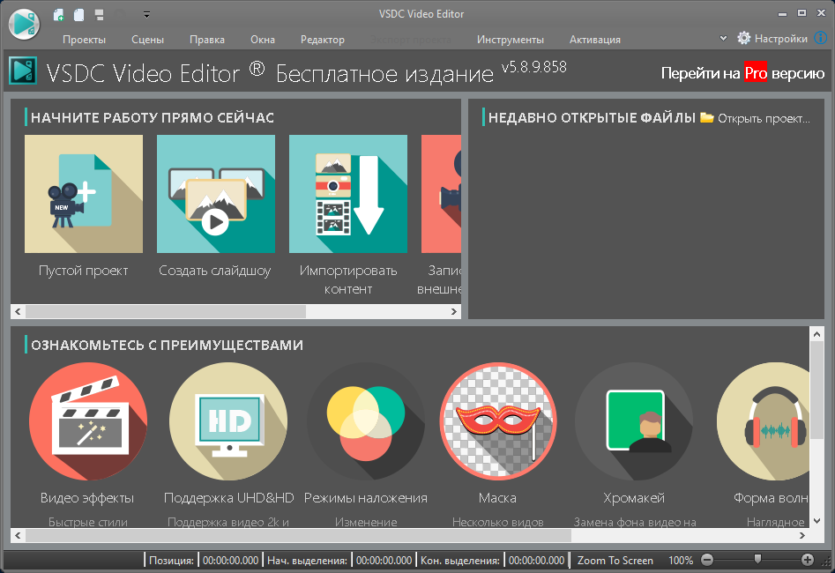This screenshot has width=835, height=573.
Task: Click the features horizontal scrollbar thumb
Action: pyautogui.click(x=298, y=536)
